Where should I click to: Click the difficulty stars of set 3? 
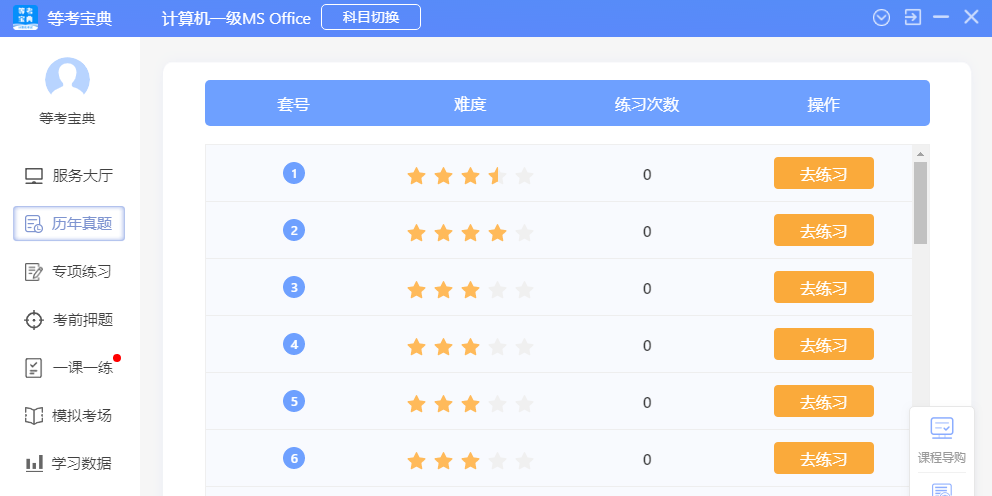pos(470,290)
